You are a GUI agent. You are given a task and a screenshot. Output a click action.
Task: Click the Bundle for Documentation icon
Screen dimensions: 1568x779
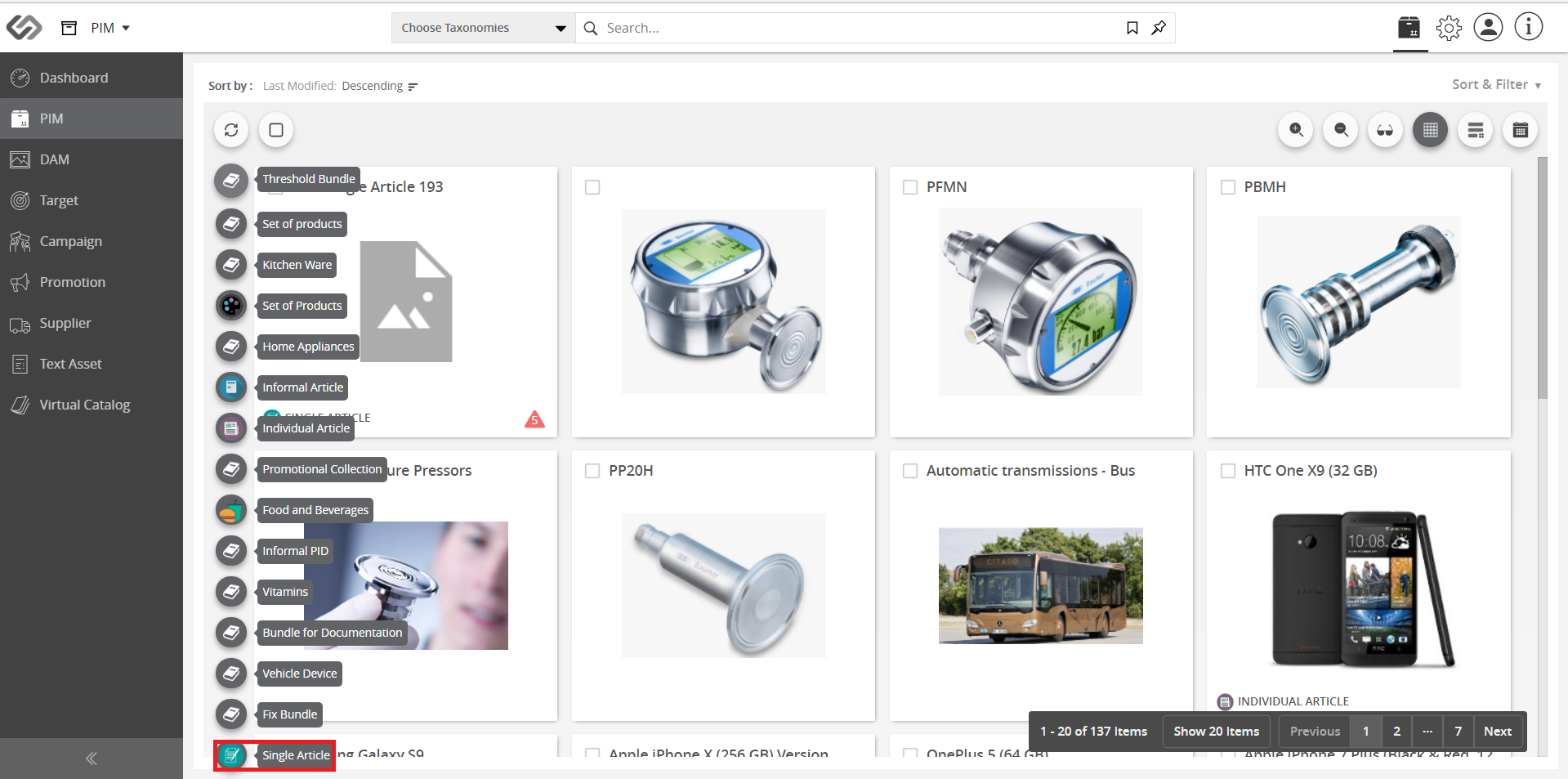click(x=231, y=632)
